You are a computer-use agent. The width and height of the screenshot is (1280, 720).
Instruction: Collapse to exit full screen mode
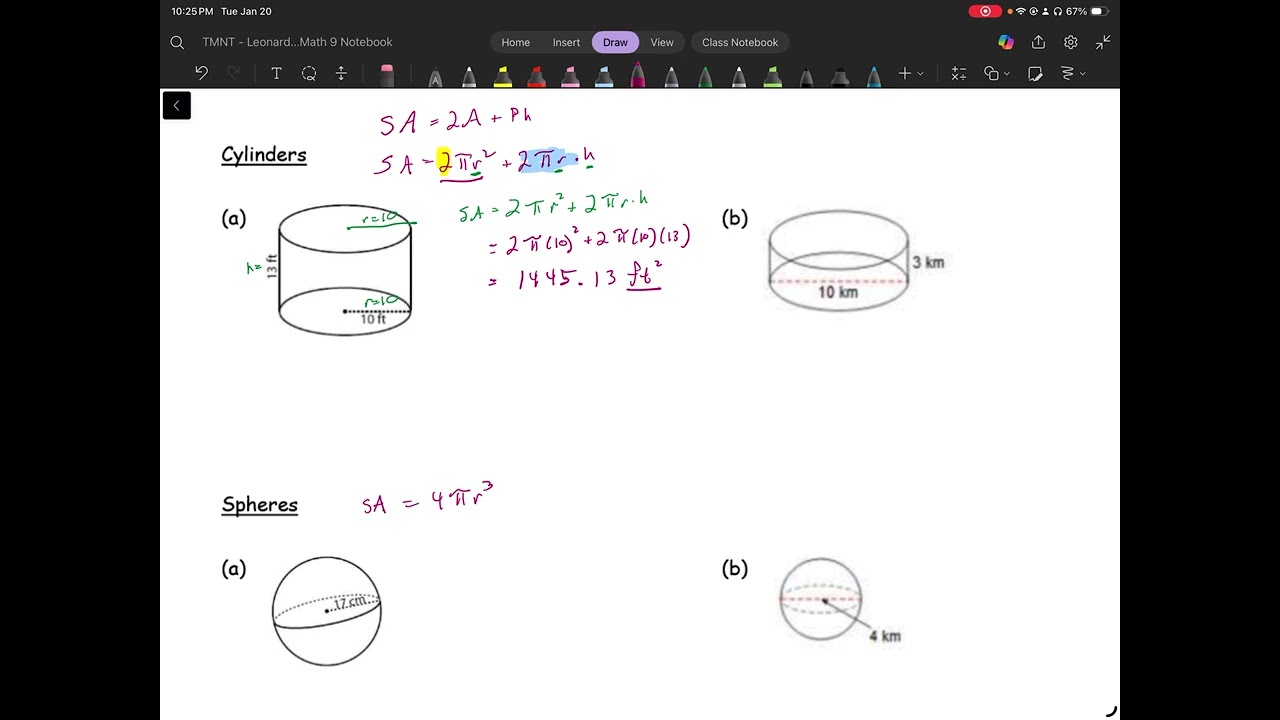[x=1103, y=42]
